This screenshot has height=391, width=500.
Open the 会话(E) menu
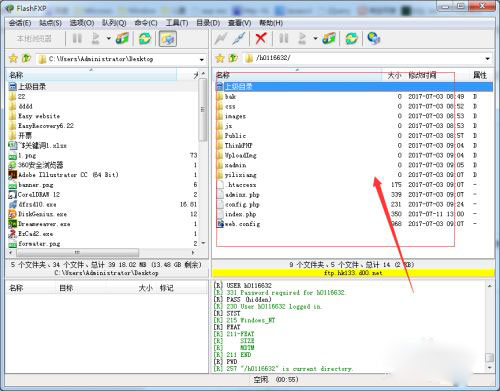click(x=20, y=23)
